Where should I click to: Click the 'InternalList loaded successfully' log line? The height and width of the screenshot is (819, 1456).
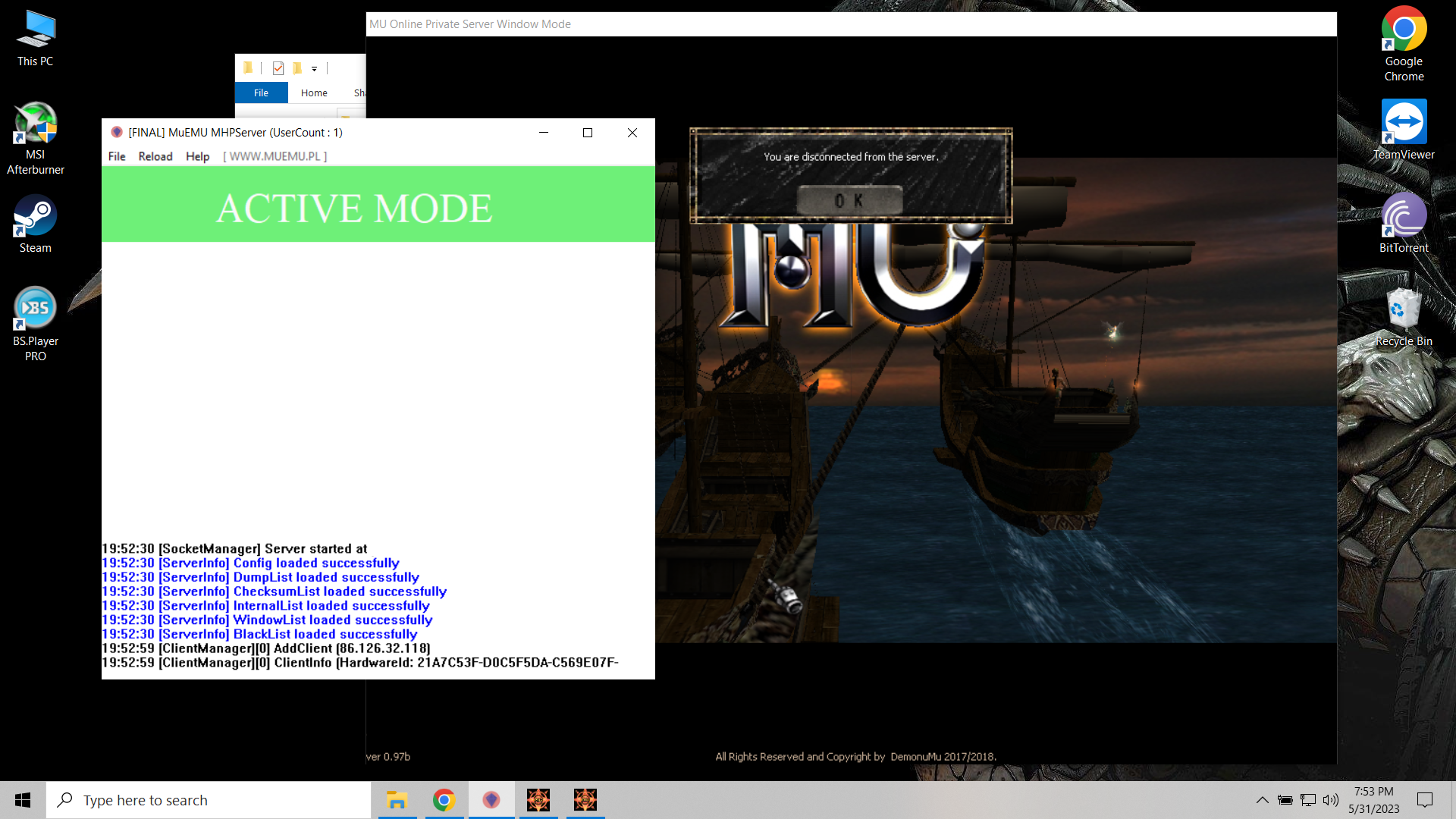pyautogui.click(x=265, y=606)
